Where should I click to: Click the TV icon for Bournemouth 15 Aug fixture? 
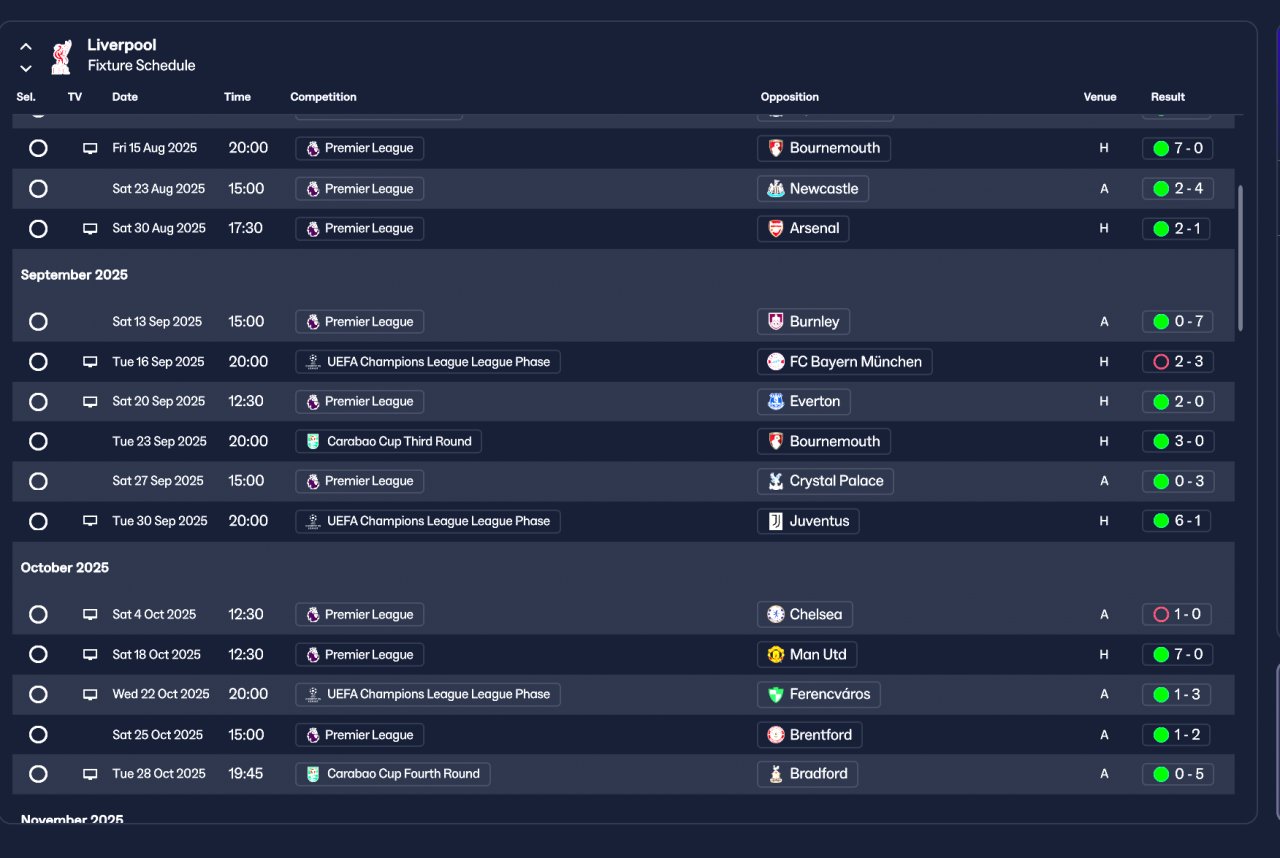[90, 149]
